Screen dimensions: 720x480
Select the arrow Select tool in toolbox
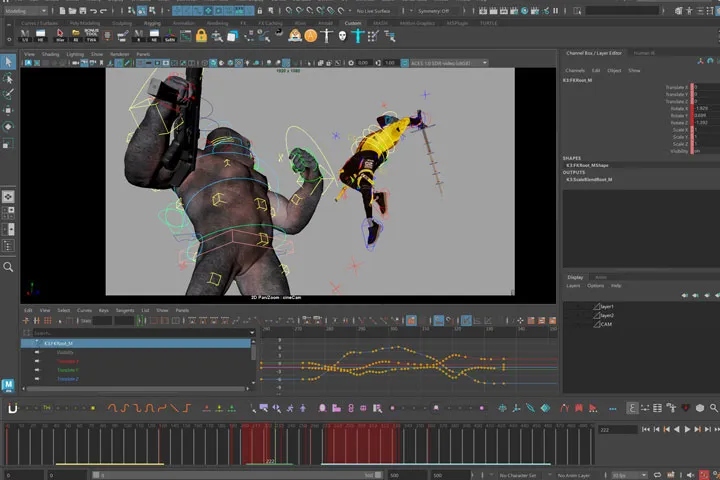click(8, 62)
